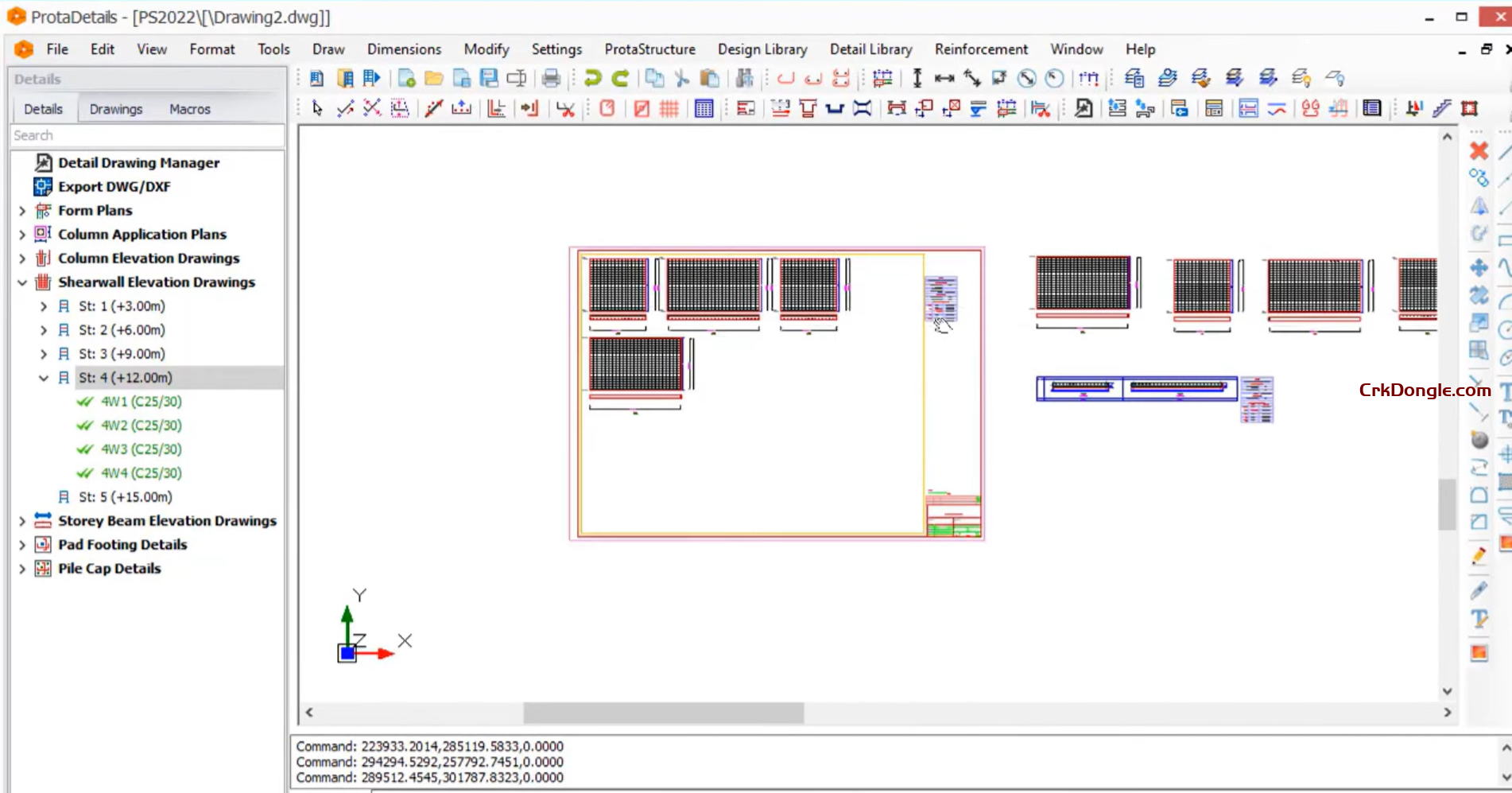
Task: Click the Print icon in the toolbar
Action: [x=551, y=78]
